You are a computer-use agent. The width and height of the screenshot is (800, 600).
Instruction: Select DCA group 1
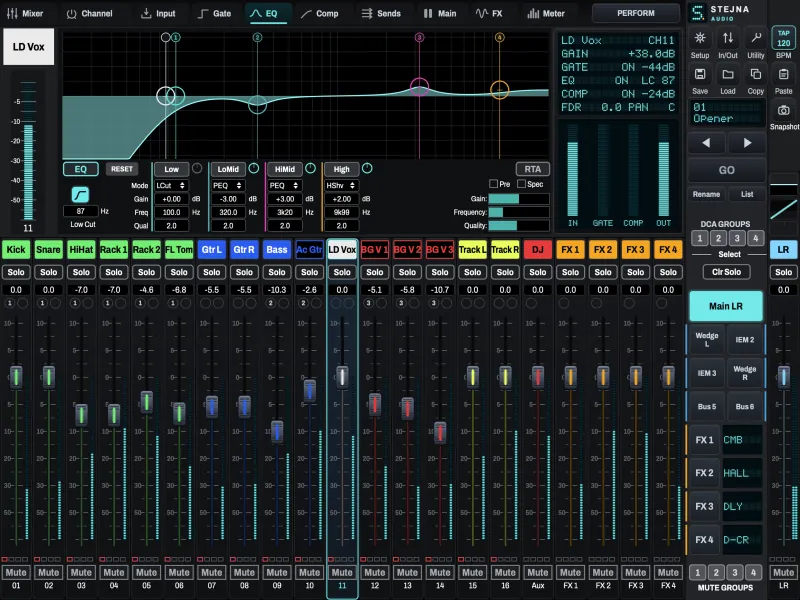pyautogui.click(x=700, y=238)
